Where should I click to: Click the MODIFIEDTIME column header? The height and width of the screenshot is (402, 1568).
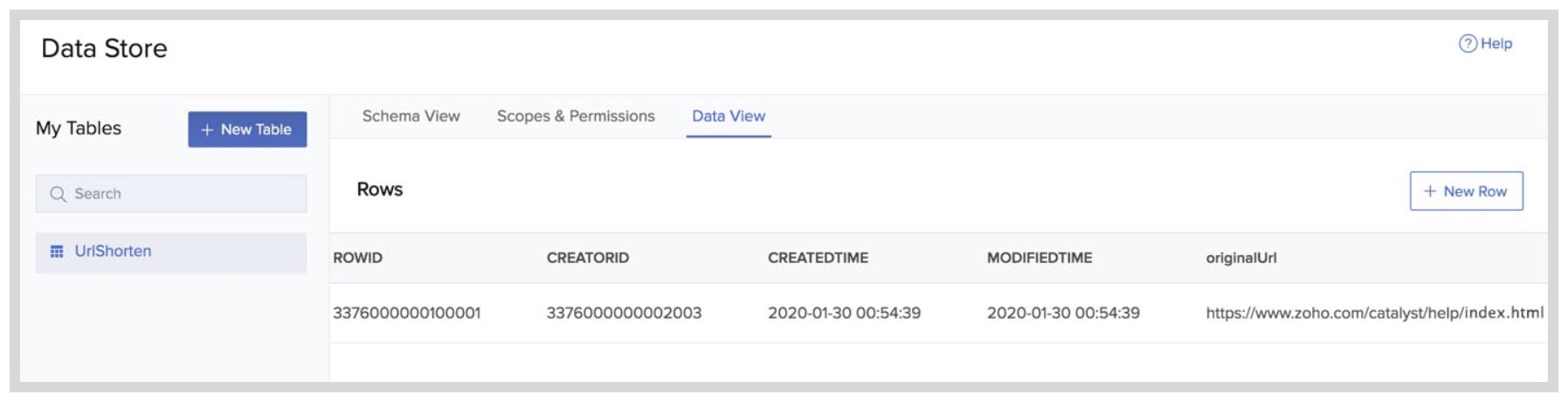click(1040, 258)
